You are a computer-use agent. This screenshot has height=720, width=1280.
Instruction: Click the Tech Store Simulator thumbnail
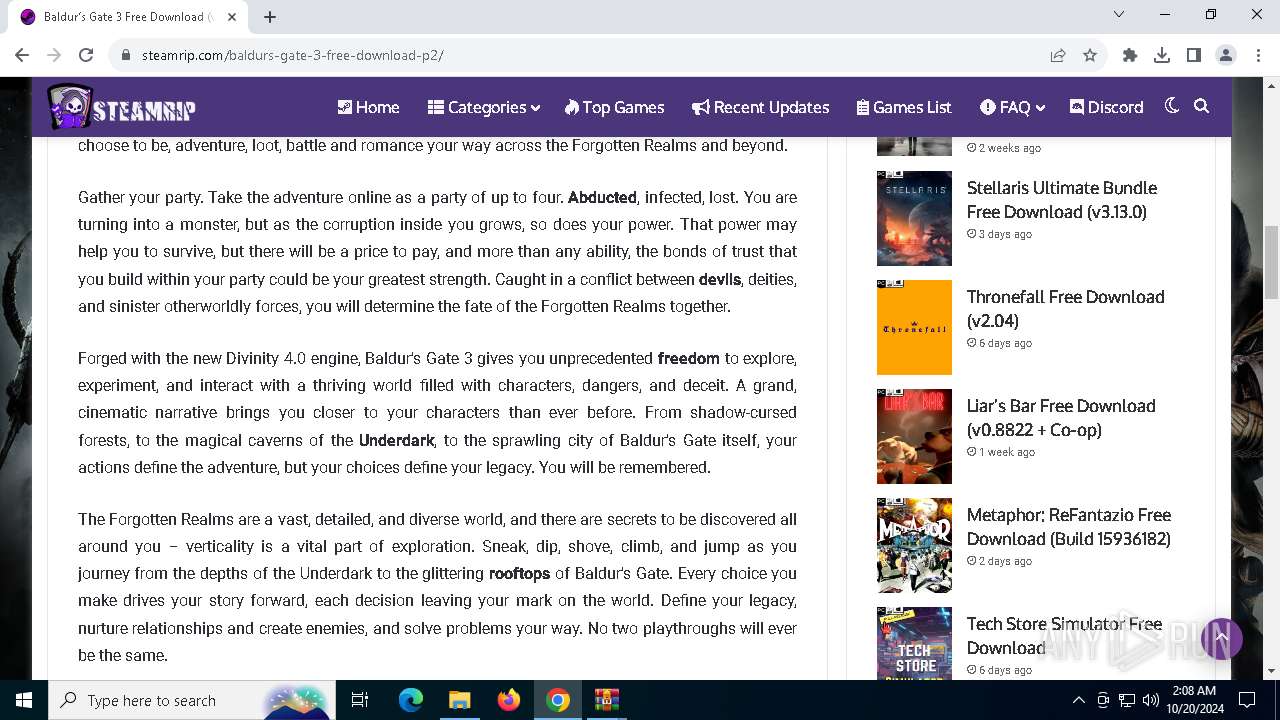[914, 643]
